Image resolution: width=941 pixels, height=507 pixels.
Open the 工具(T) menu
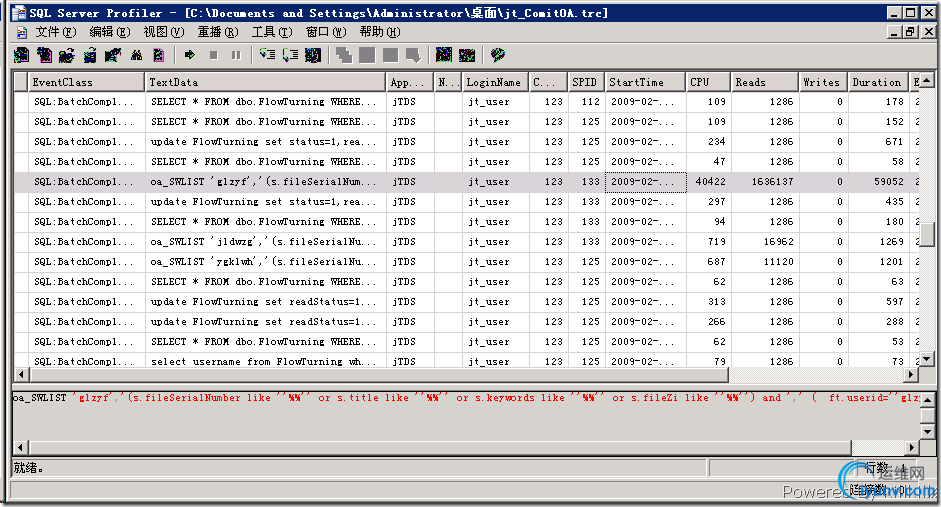(272, 32)
